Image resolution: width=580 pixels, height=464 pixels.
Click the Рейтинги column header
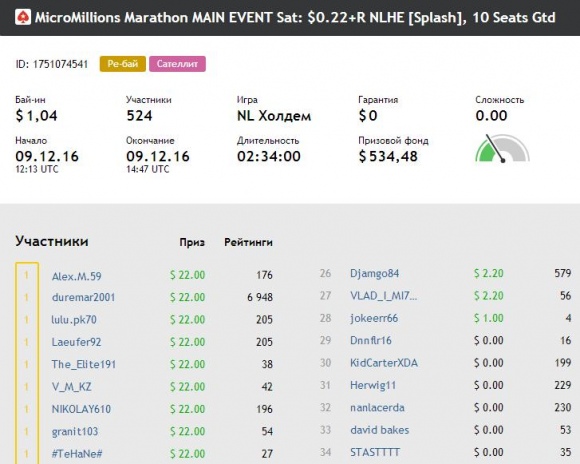(249, 242)
